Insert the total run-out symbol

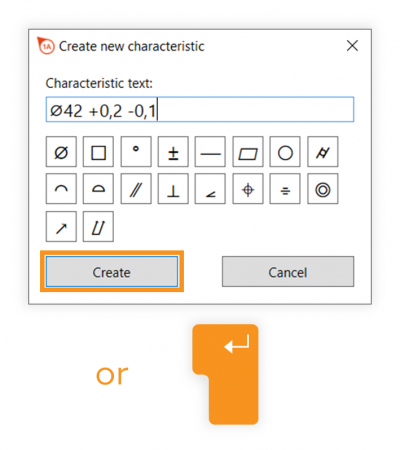click(x=98, y=226)
